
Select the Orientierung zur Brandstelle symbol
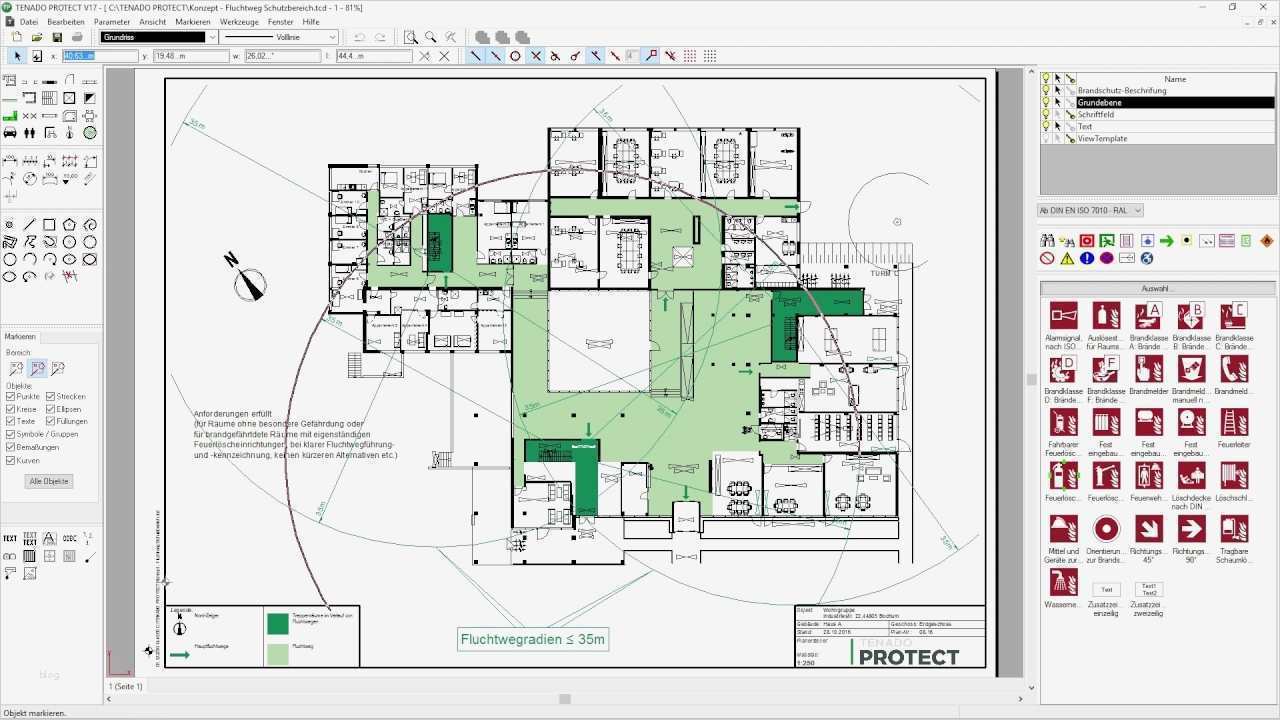pyautogui.click(x=1106, y=528)
